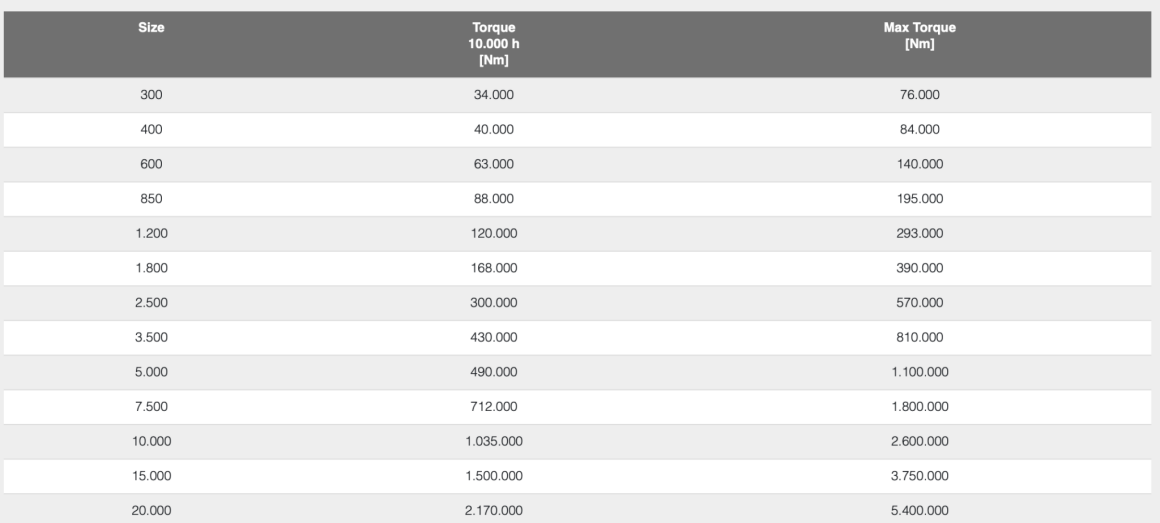Click the 34.000 torque value

497,95
